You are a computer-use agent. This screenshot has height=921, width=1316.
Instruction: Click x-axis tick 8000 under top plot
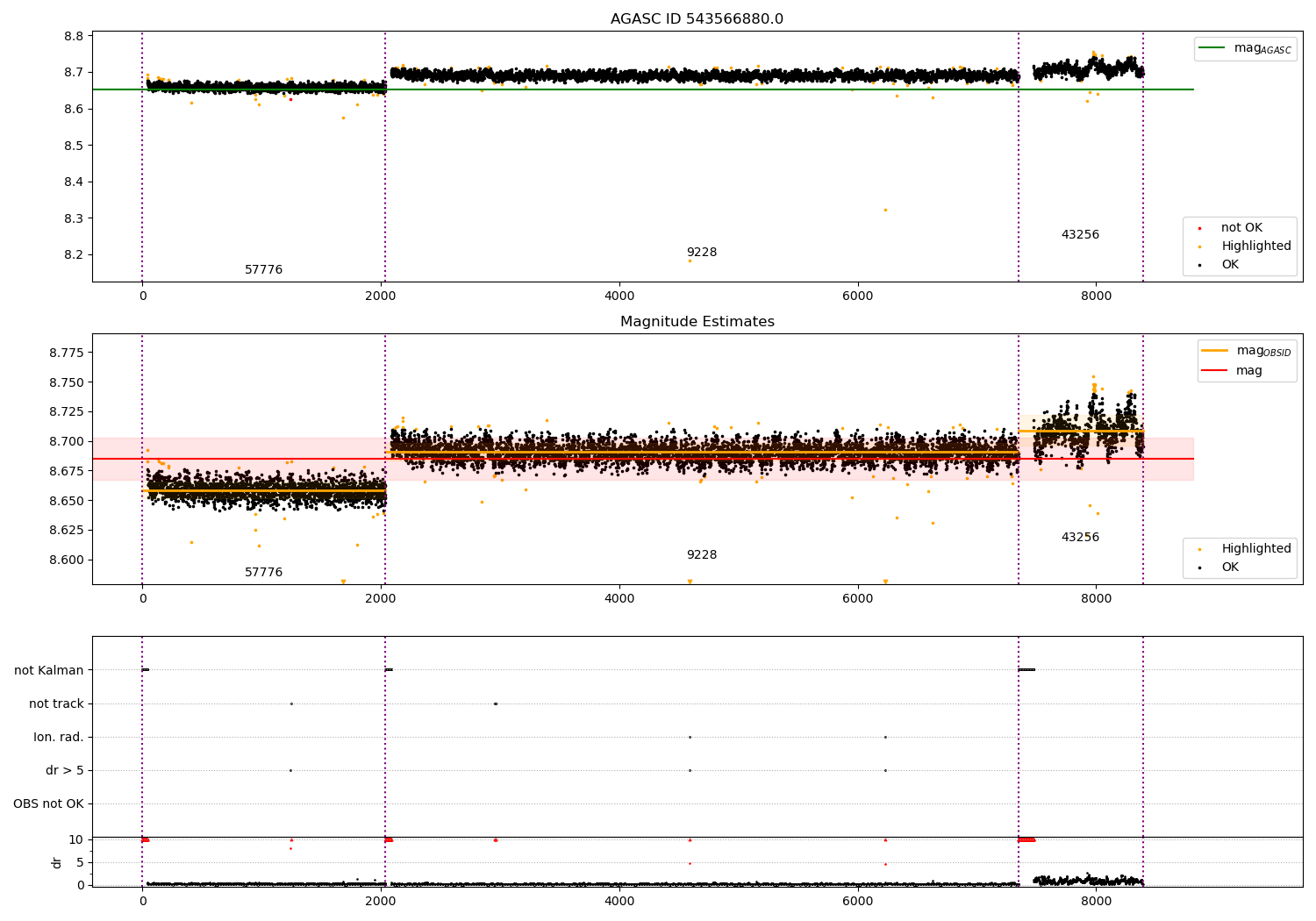(1096, 296)
